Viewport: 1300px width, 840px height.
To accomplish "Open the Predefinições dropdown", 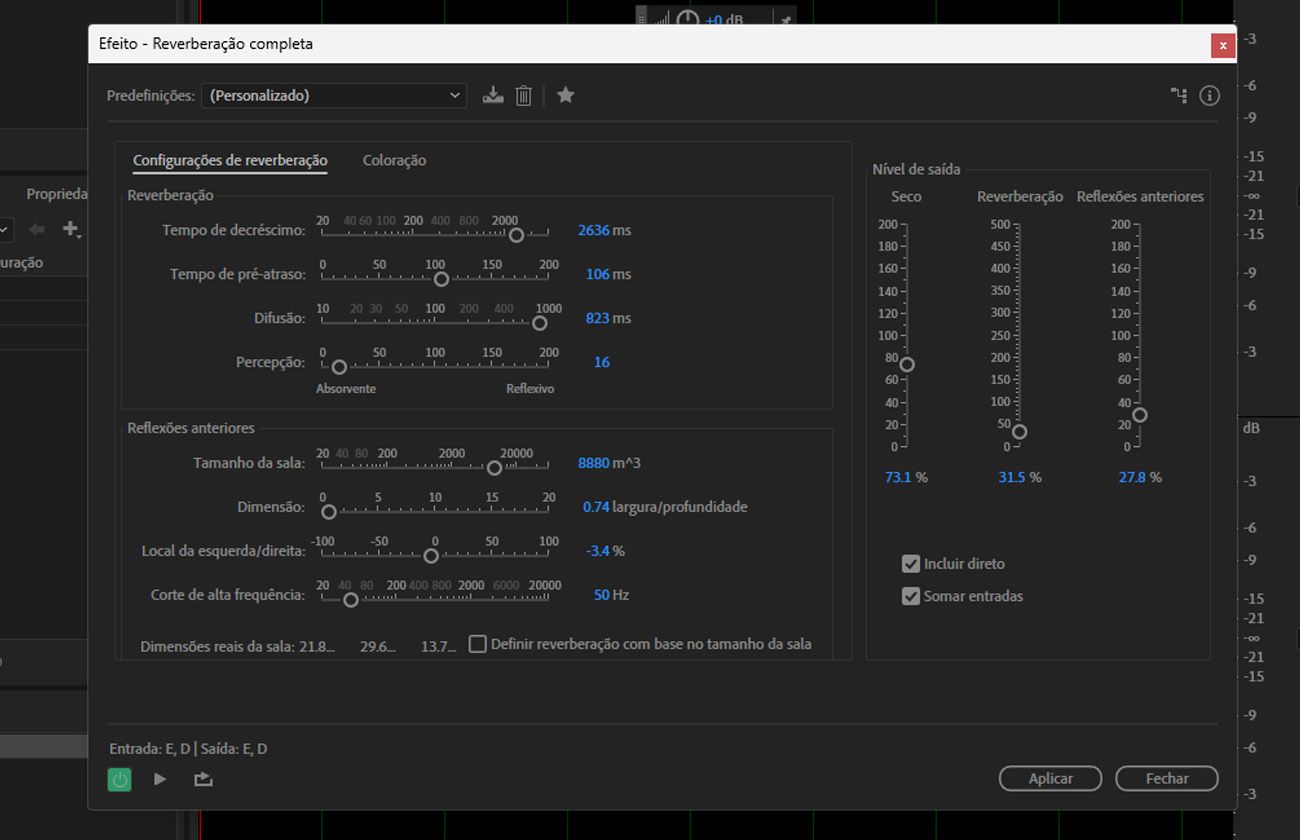I will click(x=455, y=95).
